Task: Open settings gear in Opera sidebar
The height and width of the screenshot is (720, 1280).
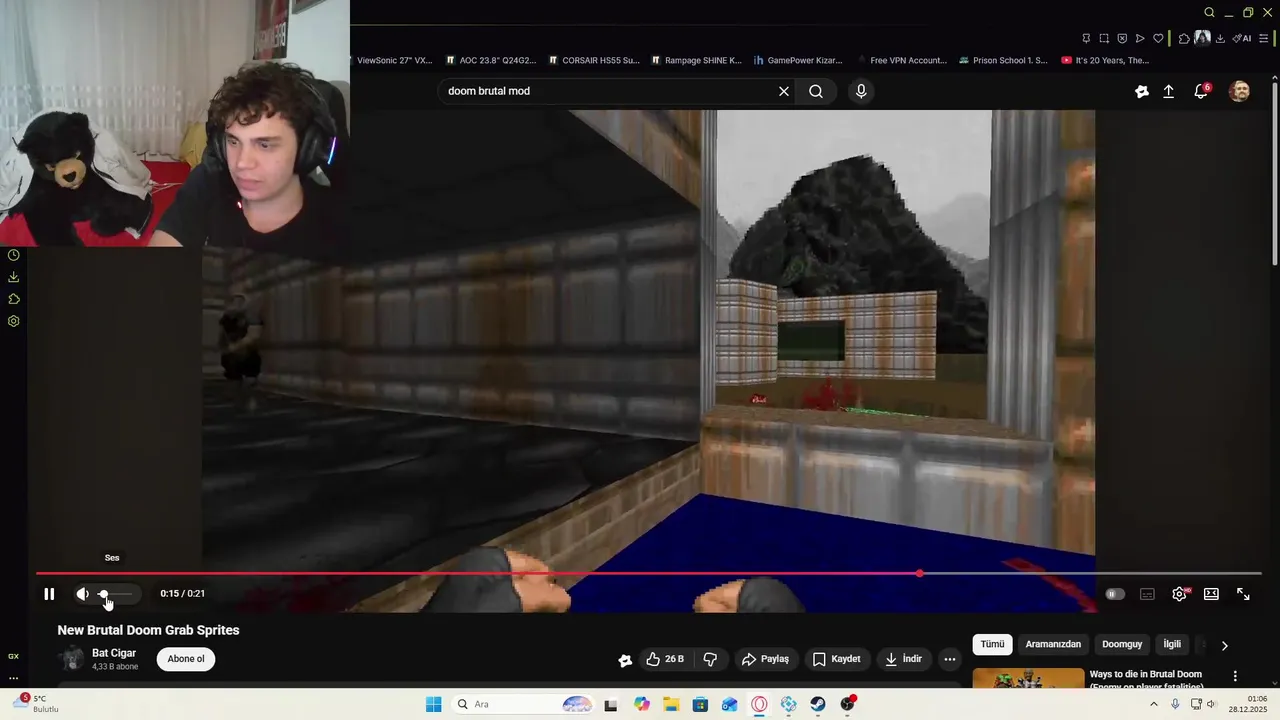Action: 13,321
